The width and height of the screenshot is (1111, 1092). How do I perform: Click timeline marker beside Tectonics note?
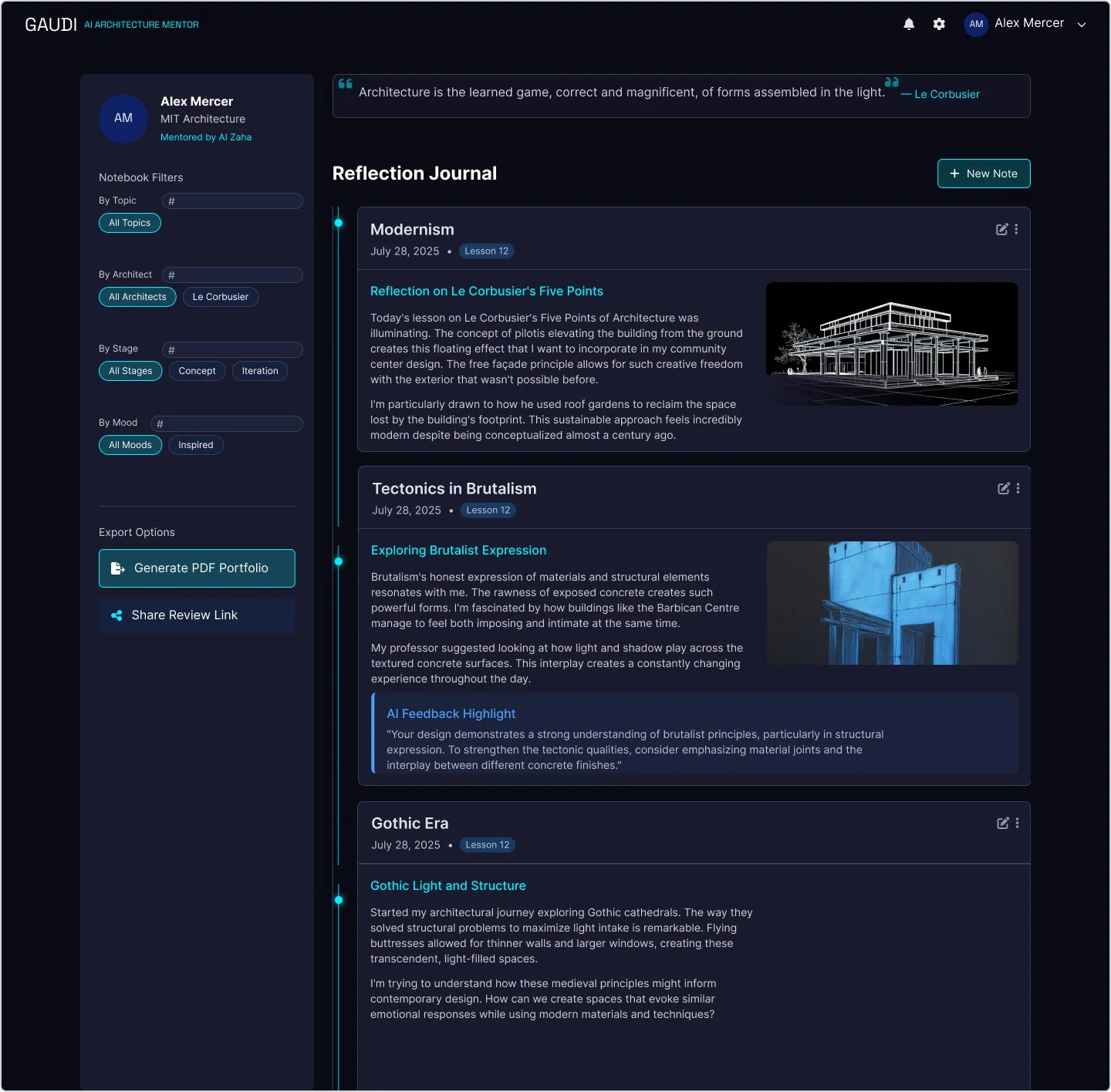tap(339, 561)
